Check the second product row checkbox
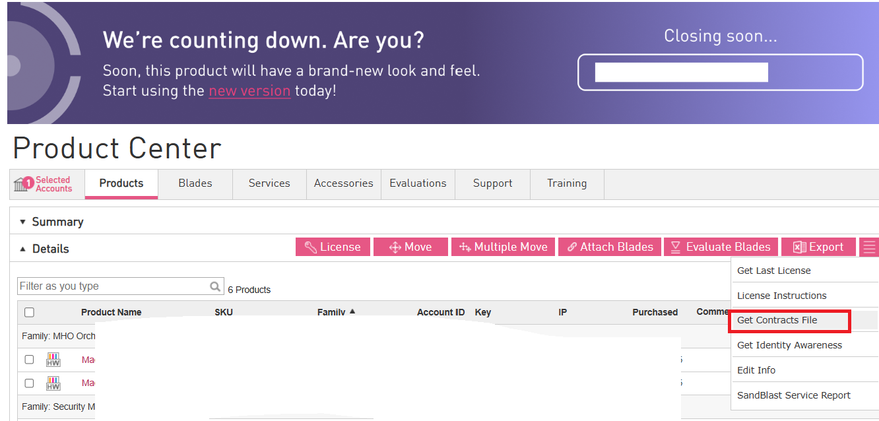This screenshot has width=879, height=421. [29, 383]
